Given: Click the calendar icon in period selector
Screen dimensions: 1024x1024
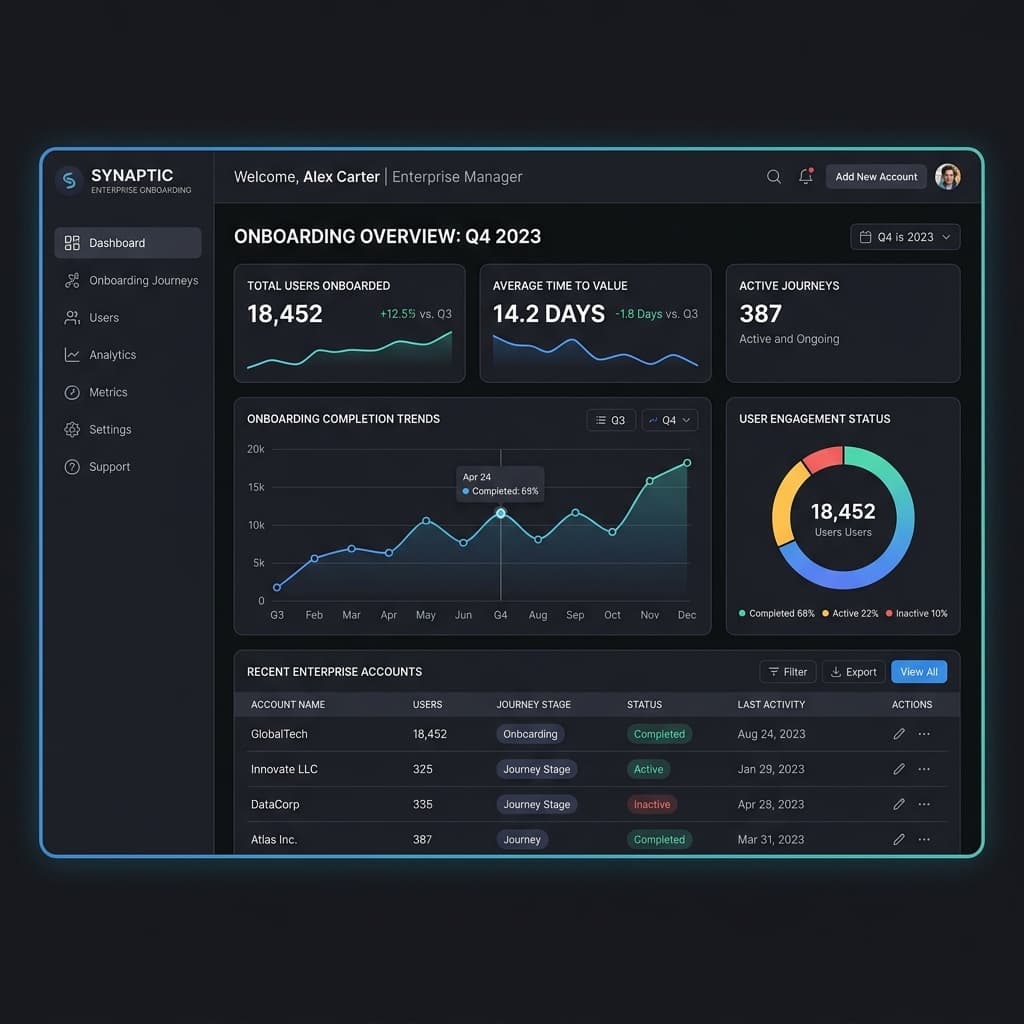Looking at the screenshot, I should [x=865, y=237].
